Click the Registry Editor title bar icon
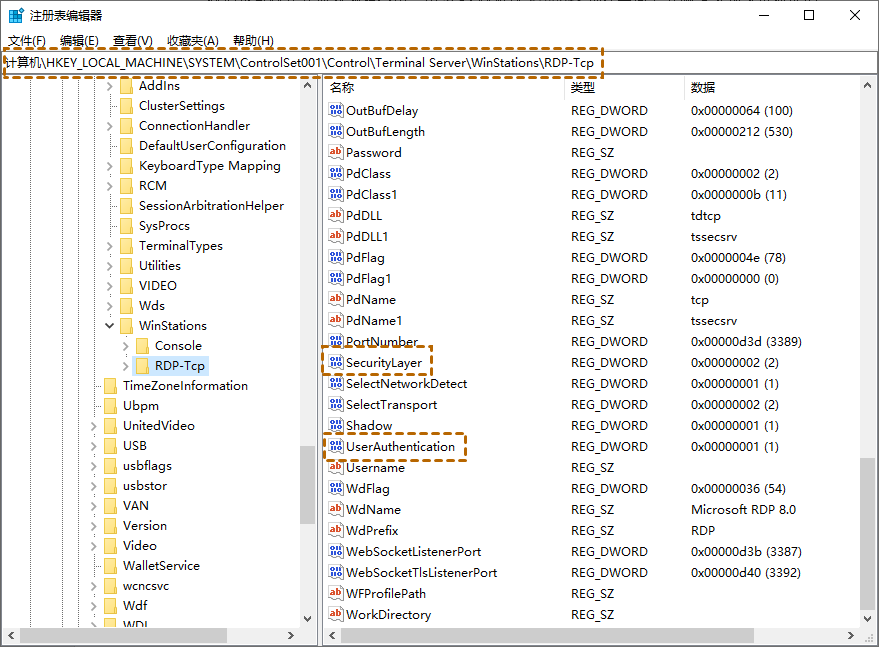 (x=13, y=14)
